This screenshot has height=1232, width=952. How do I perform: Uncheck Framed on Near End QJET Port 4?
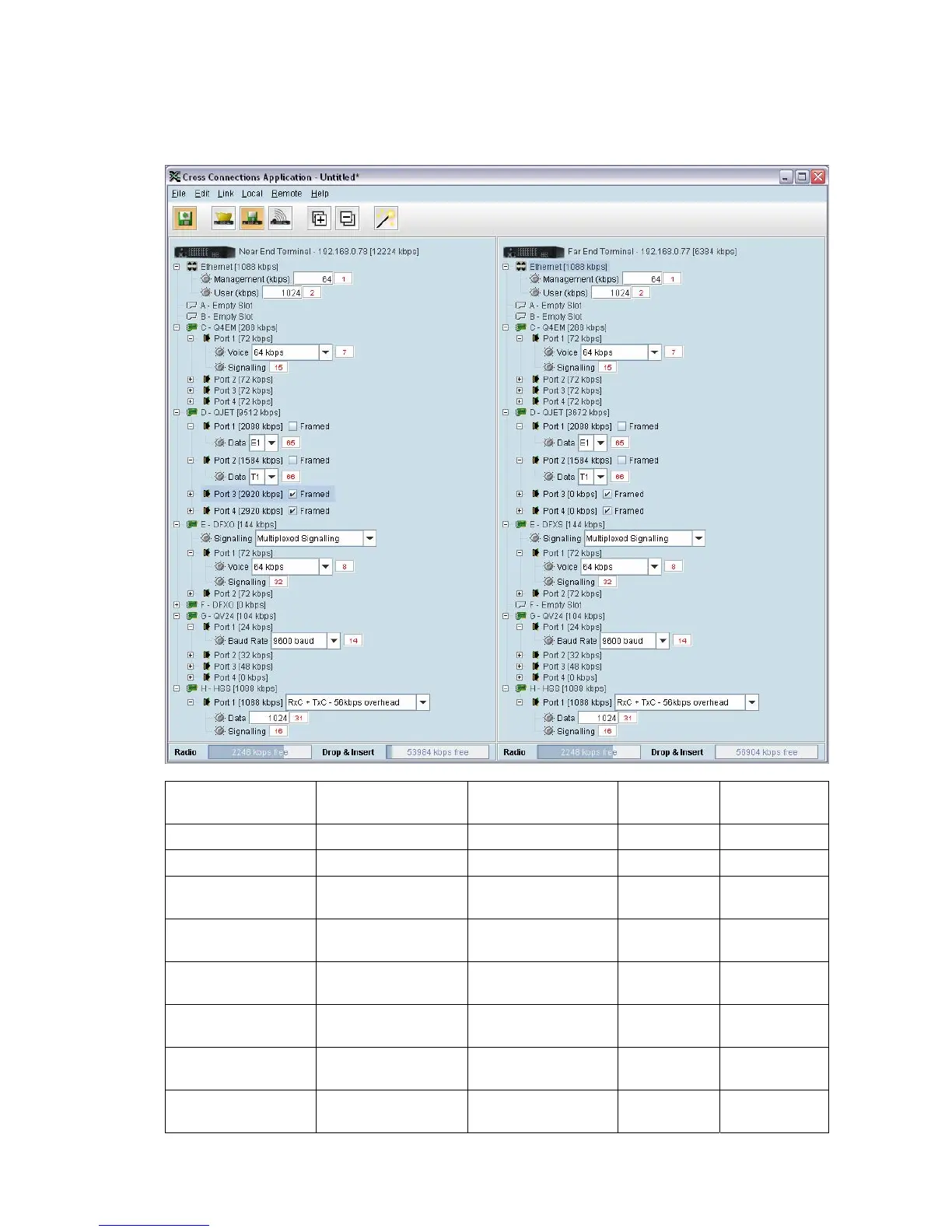point(293,511)
